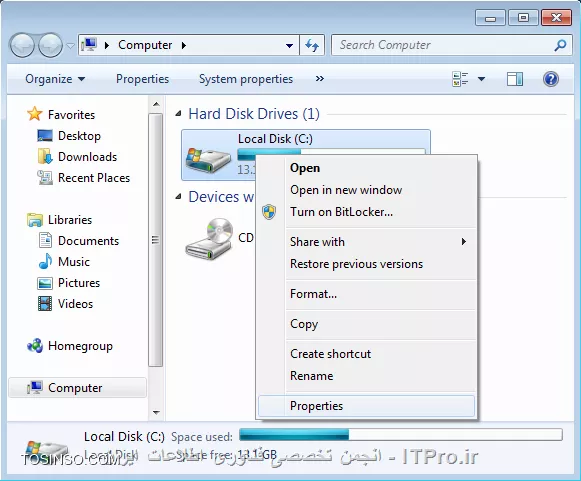The image size is (581, 481).
Task: Click navigation pane scroll up arrow
Action: (156, 104)
